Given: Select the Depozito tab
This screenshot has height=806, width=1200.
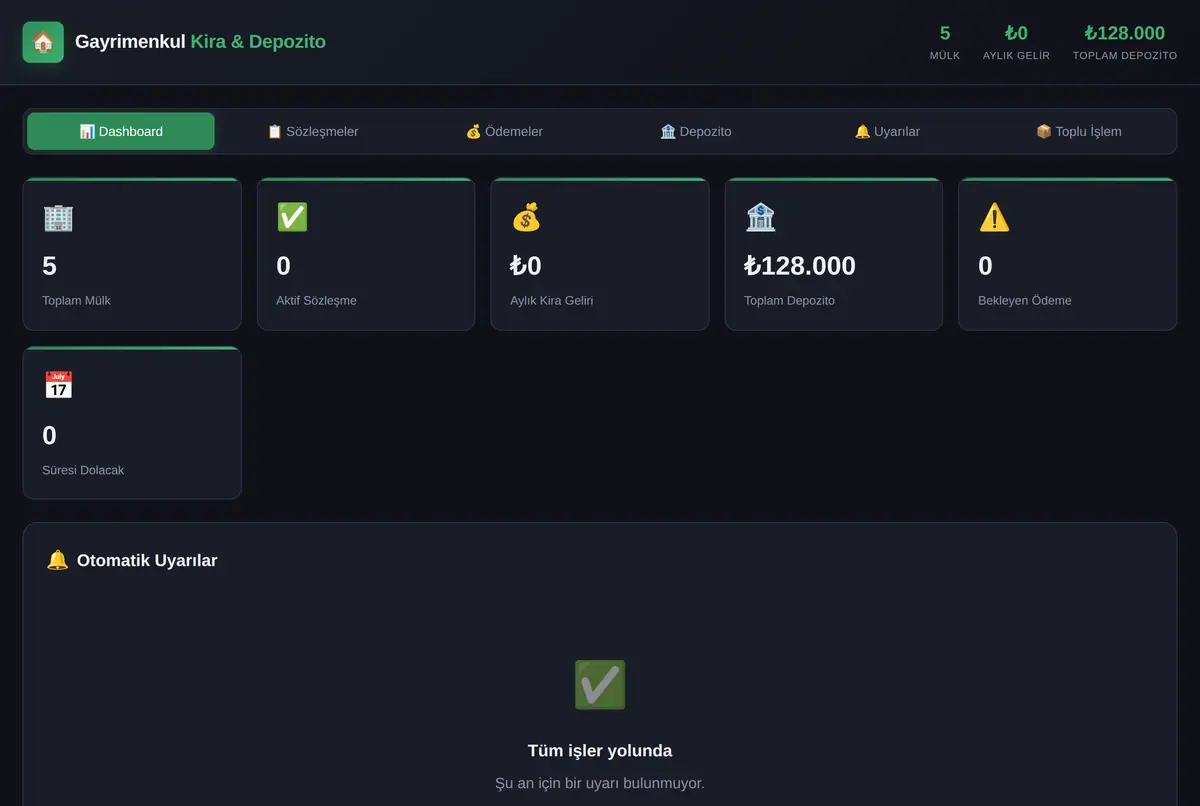Looking at the screenshot, I should pos(696,131).
